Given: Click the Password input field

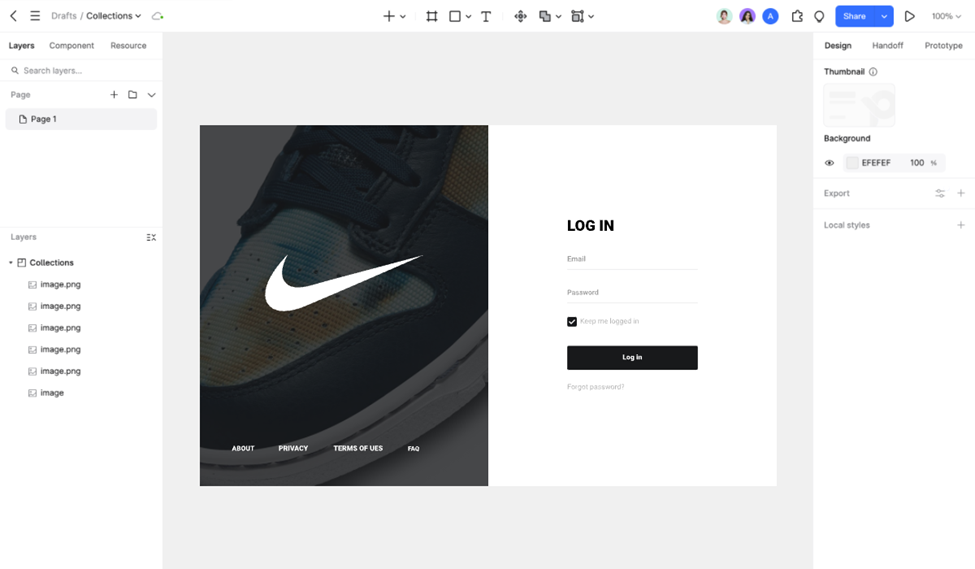Looking at the screenshot, I should coord(632,295).
